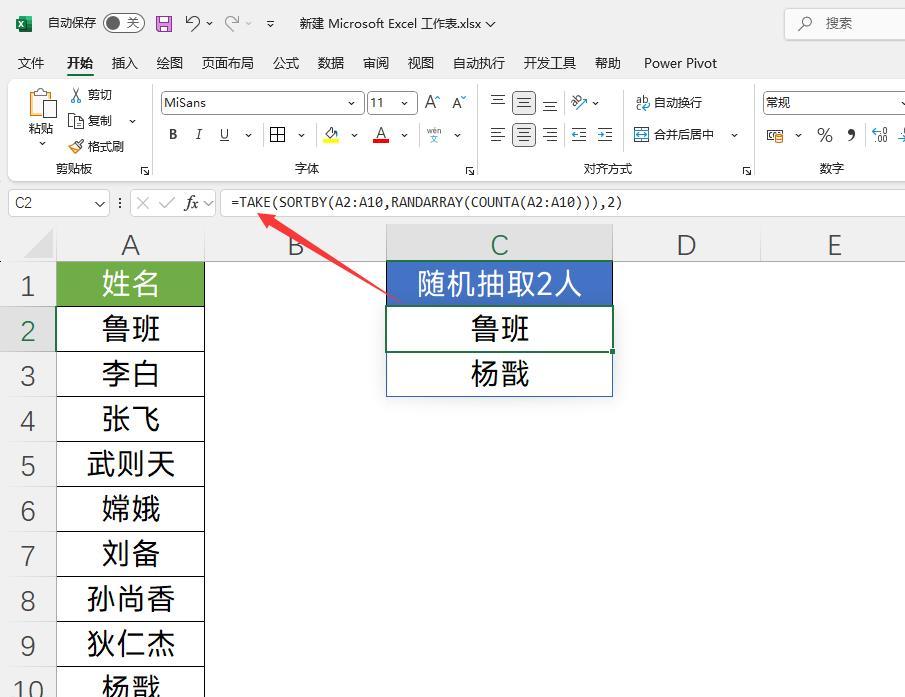Toggle Underline formatting
Screen dimensions: 905x697
225,134
